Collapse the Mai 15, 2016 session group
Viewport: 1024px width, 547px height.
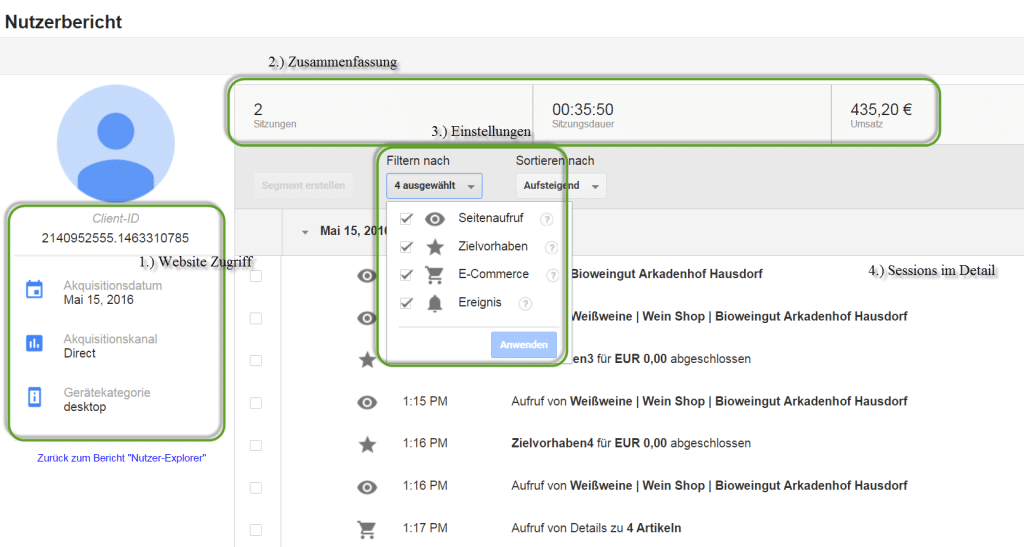305,231
